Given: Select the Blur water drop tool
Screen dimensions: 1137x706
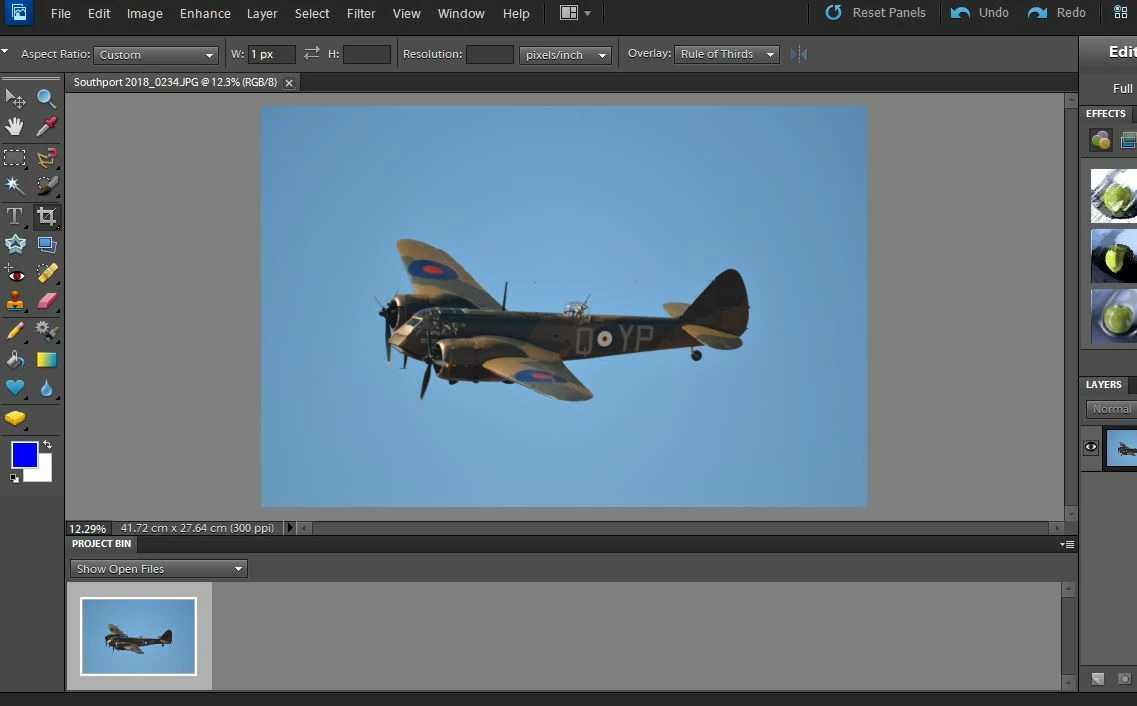Looking at the screenshot, I should [46, 388].
